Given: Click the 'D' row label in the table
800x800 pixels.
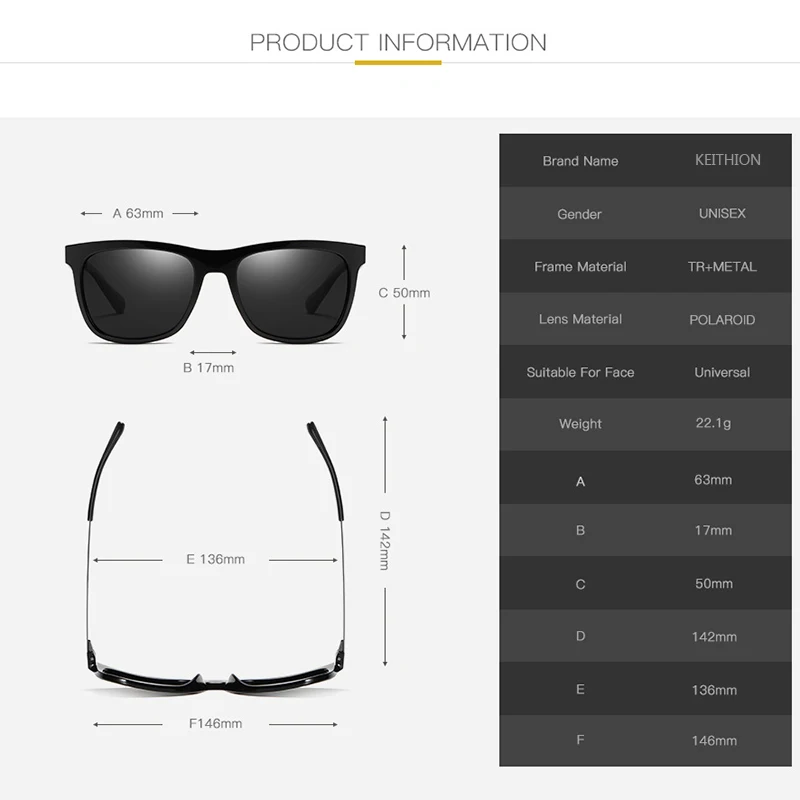Looking at the screenshot, I should 580,636.
